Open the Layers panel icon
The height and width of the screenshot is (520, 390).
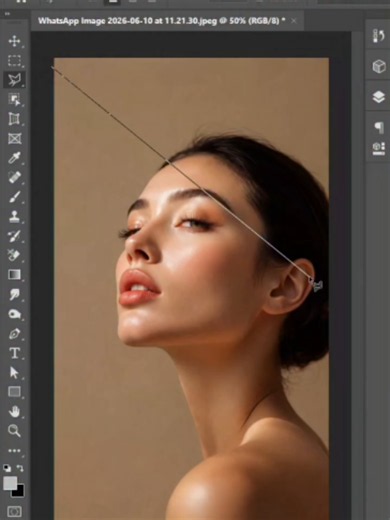coord(379,97)
